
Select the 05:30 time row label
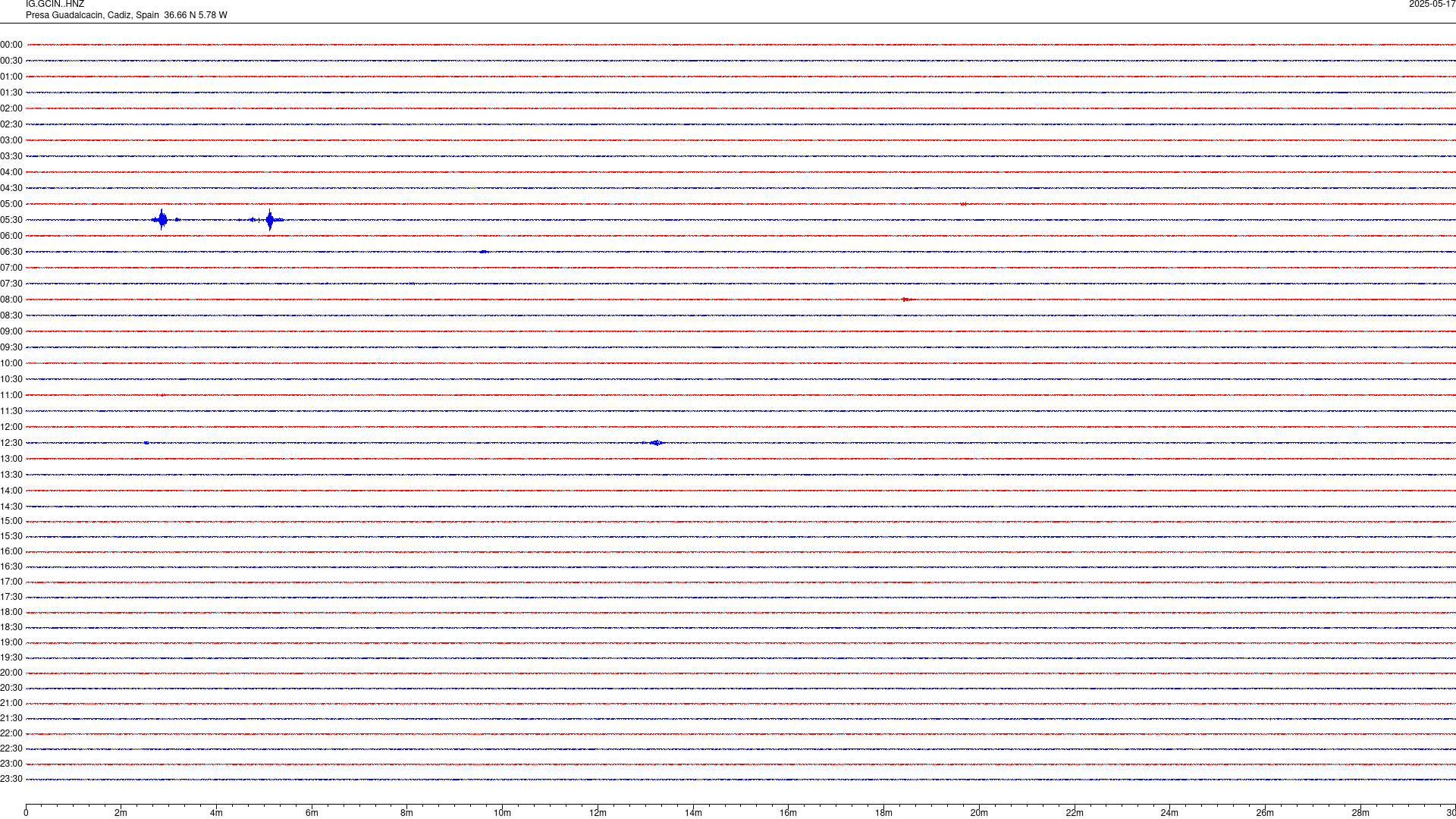click(11, 220)
